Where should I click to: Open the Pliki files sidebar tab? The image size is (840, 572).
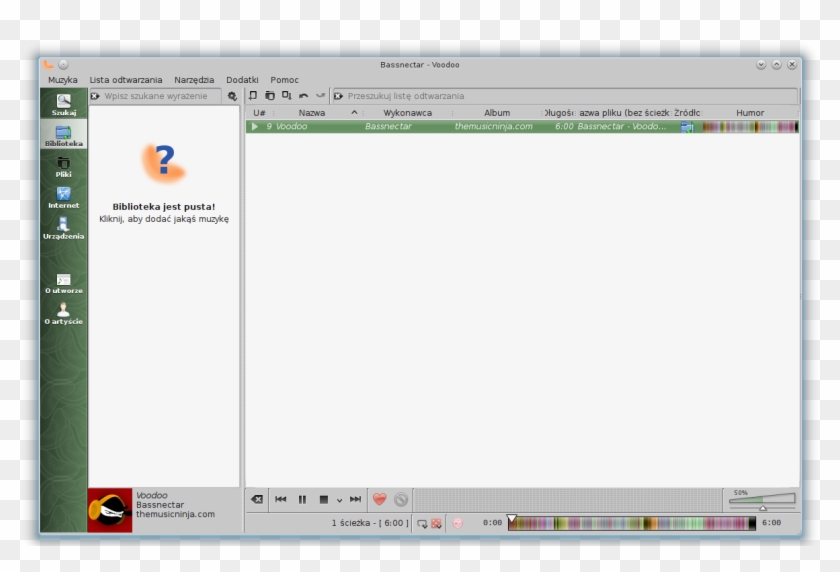pyautogui.click(x=64, y=166)
